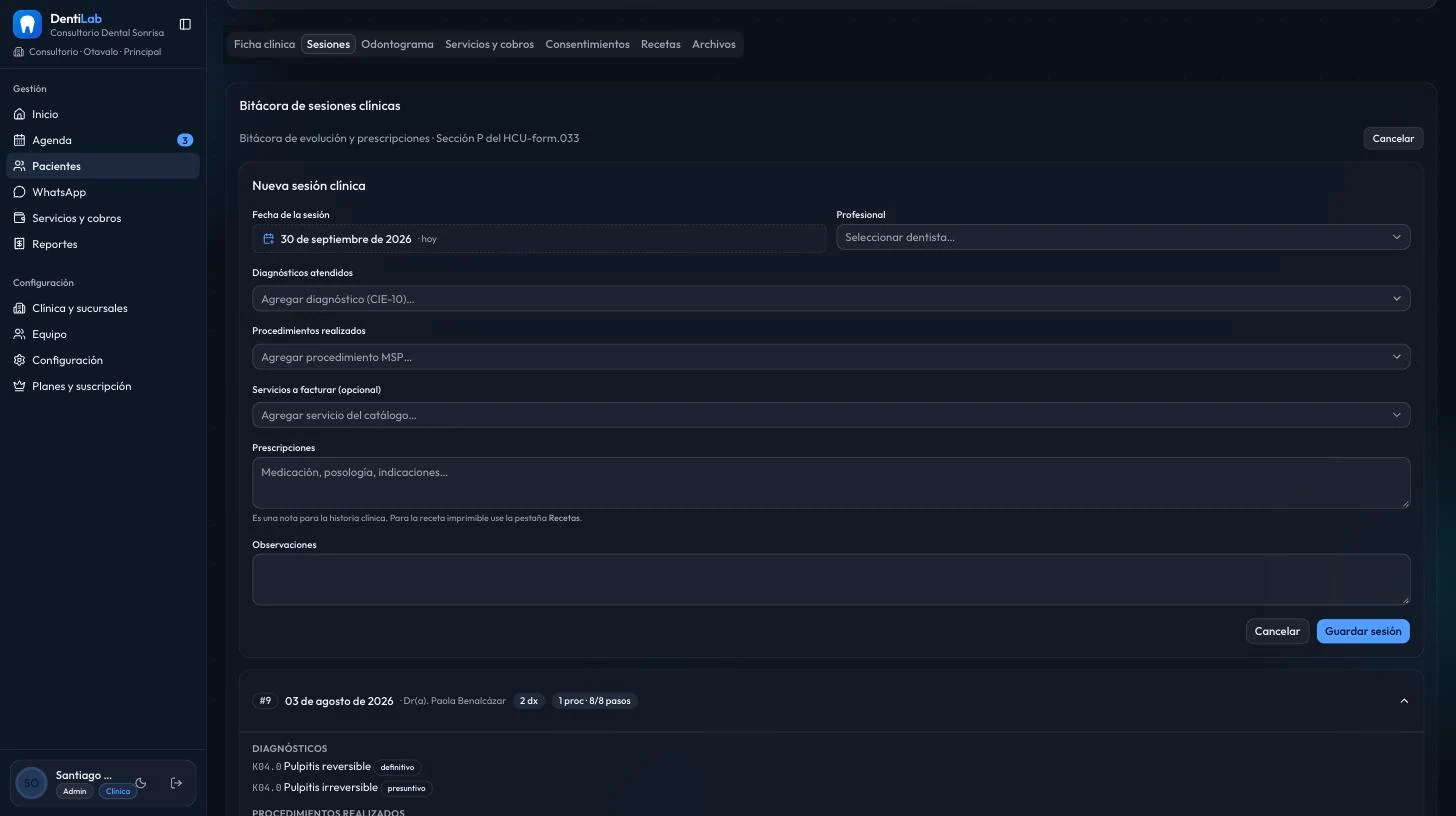This screenshot has width=1456, height=816.
Task: Click the building icon beside Clínica y sucursales
Action: pos(19,308)
